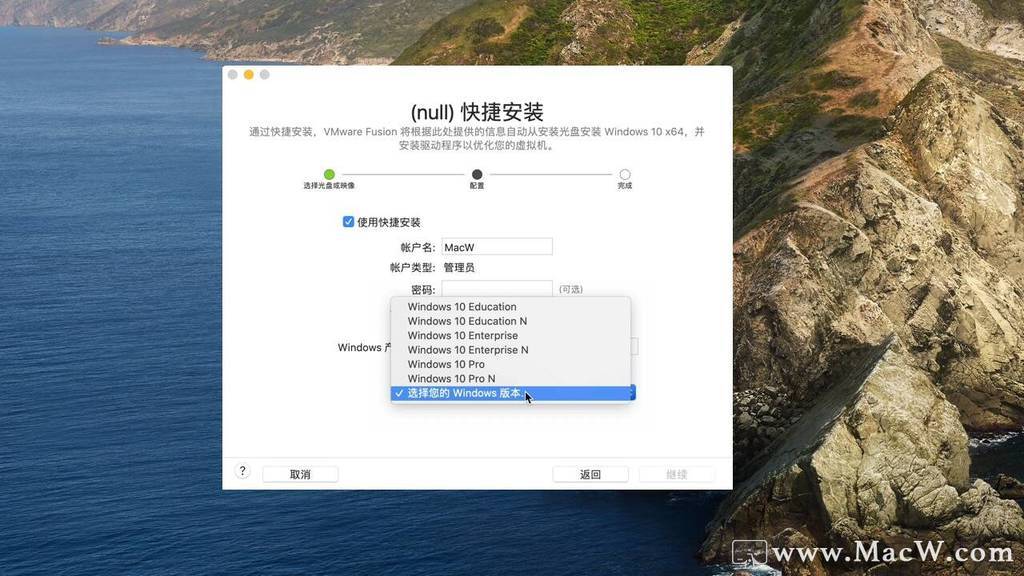Select Windows 10 Enterprise N entry

(511, 349)
